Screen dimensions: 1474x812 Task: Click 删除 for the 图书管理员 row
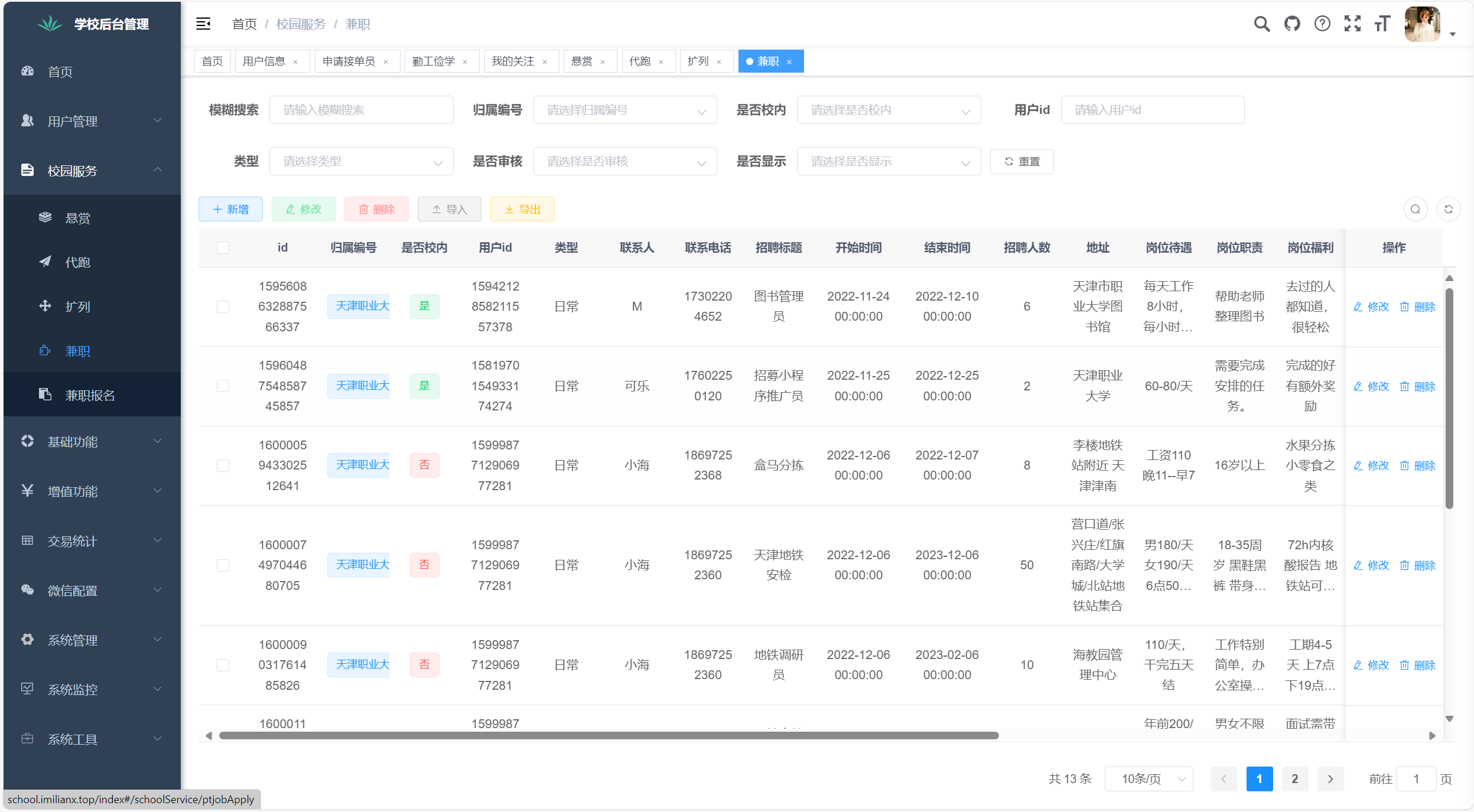pos(1418,306)
